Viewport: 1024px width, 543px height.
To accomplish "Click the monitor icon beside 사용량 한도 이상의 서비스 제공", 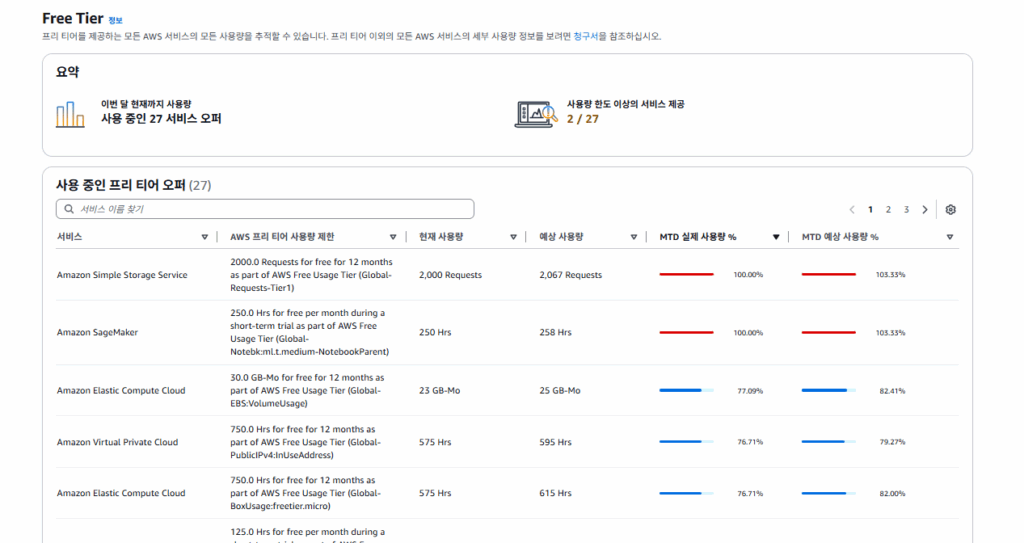I will (535, 114).
